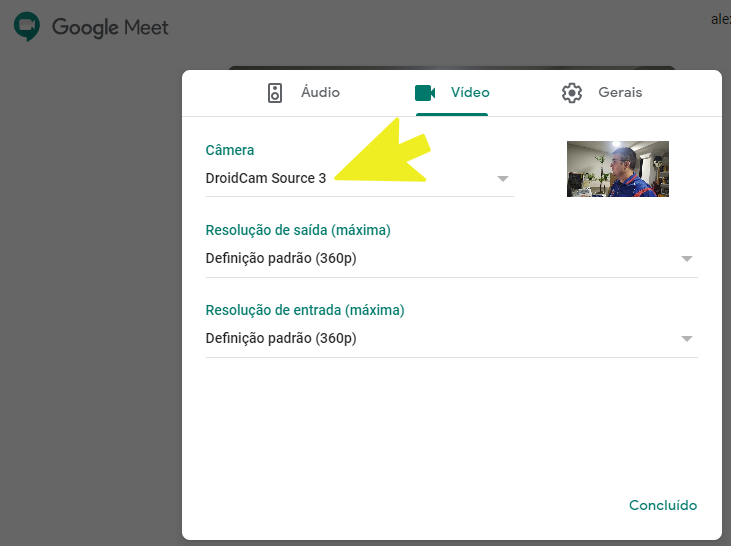
Task: Click the Câmera section label
Action: tap(230, 150)
